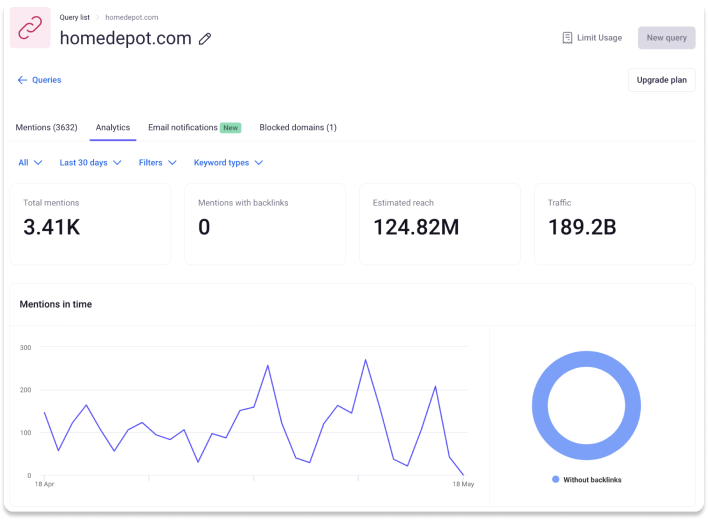Click the 100 y-axis label
Image resolution: width=708 pixels, height=520 pixels.
(25, 432)
